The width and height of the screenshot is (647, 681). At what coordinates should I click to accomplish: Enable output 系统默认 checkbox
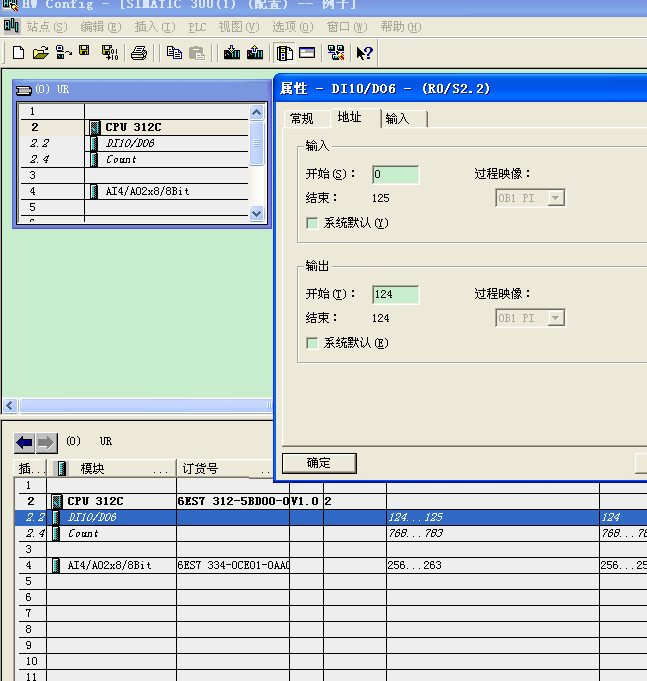coord(313,343)
